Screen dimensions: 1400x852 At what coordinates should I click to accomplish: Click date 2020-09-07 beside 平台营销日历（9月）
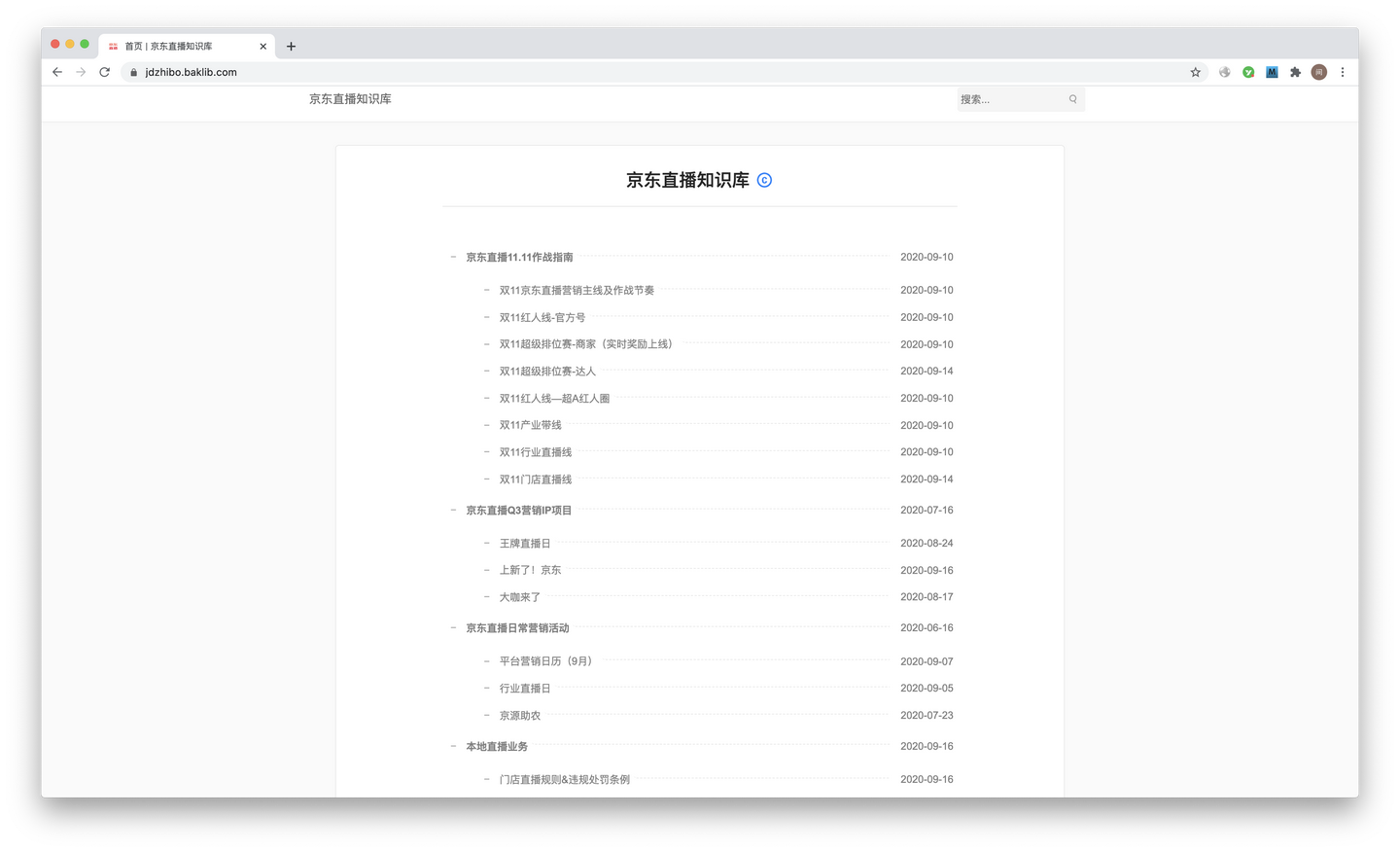tap(927, 661)
